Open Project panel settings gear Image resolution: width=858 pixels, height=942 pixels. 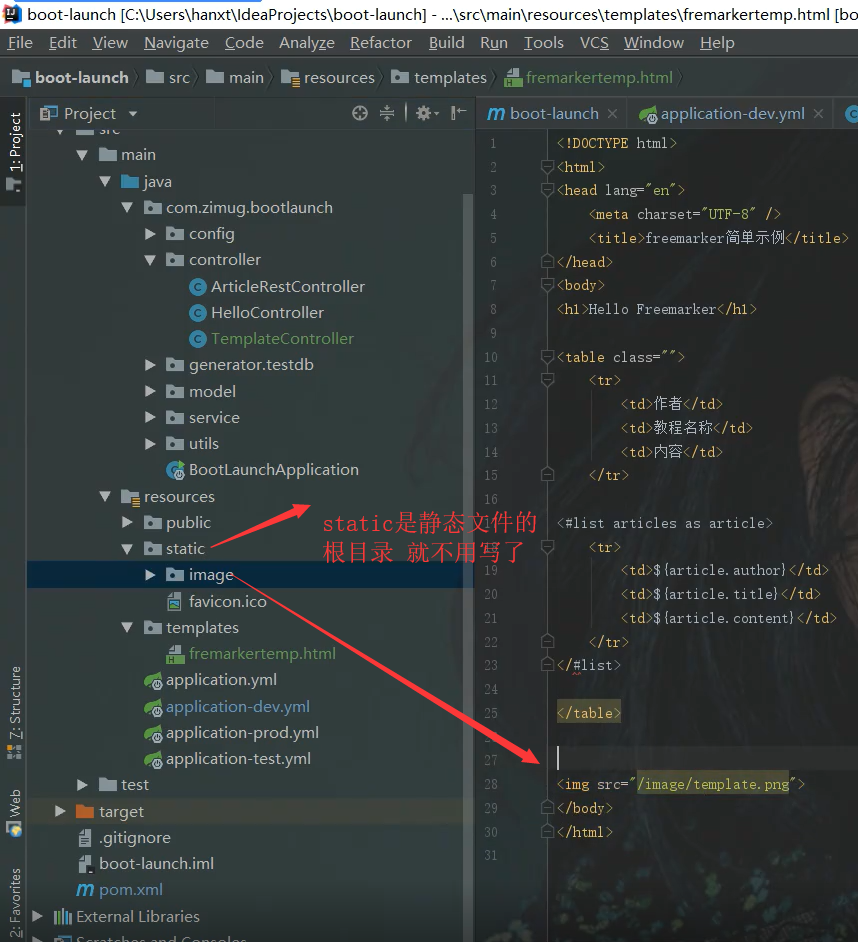[427, 113]
